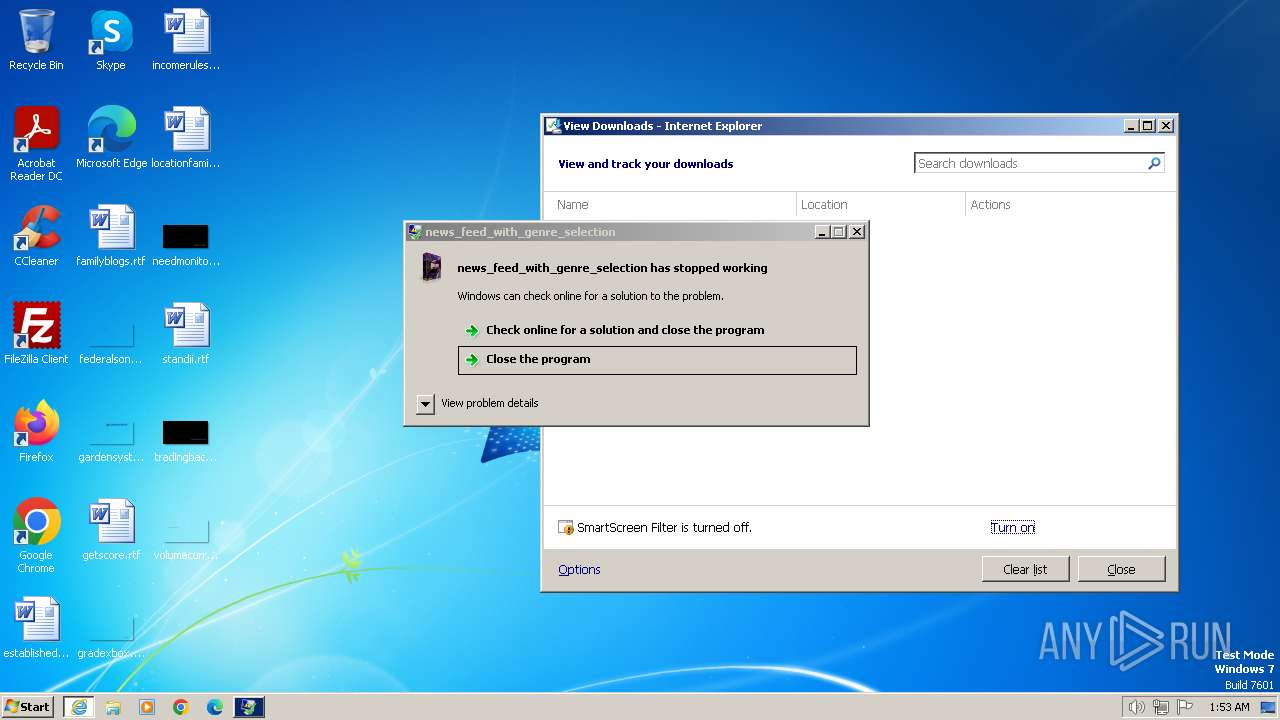This screenshot has height=720, width=1280.
Task: Open the volumecurr desktop file
Action: (x=186, y=538)
